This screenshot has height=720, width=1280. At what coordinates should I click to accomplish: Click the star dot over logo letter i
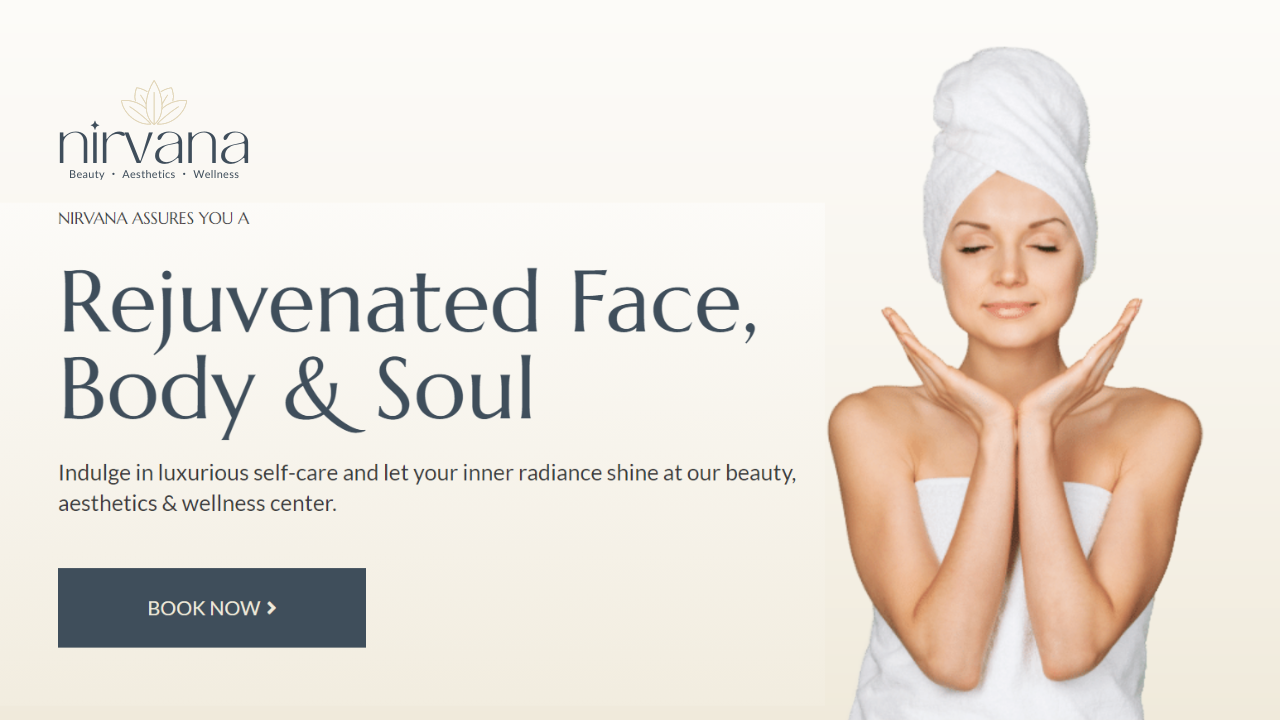pos(95,126)
